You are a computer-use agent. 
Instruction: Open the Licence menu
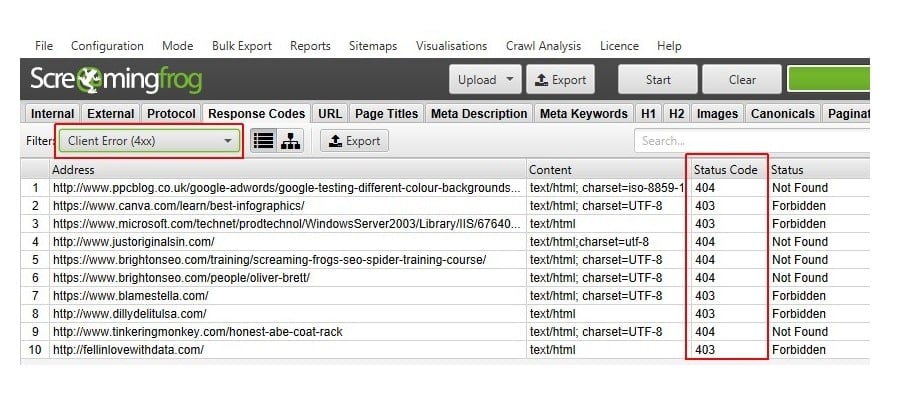[x=619, y=46]
